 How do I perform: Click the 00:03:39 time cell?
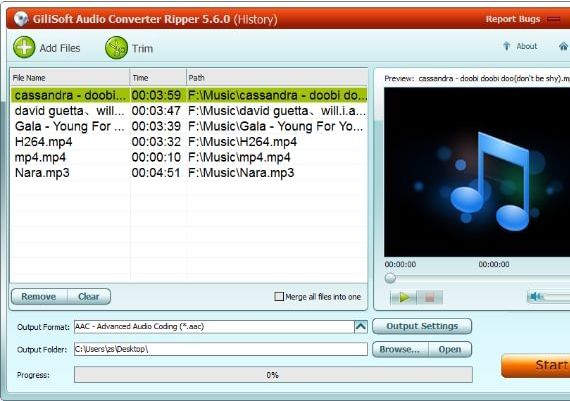156,126
